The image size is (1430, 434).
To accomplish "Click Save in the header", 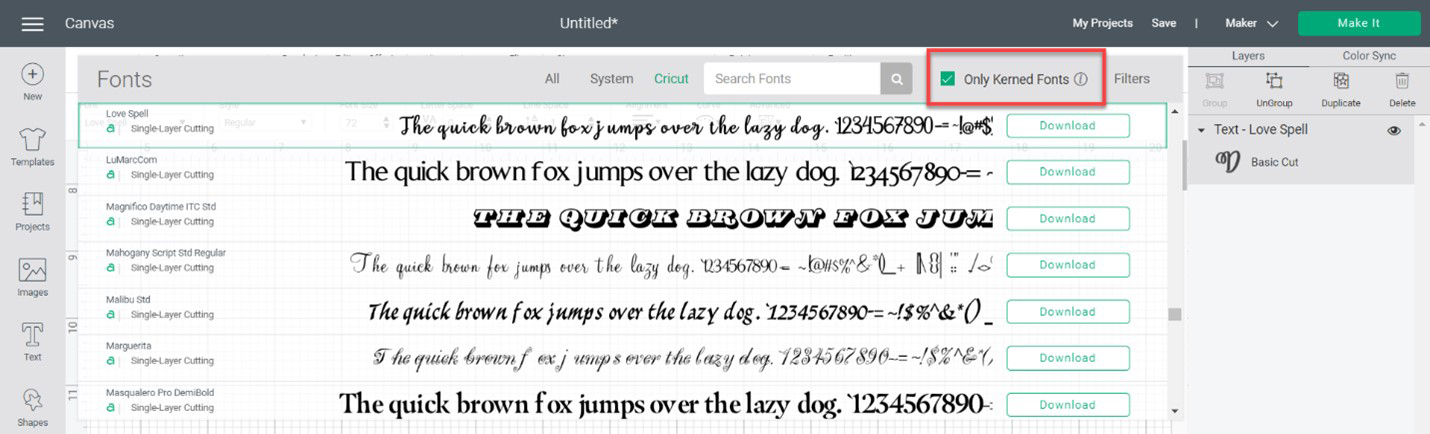I will click(x=1164, y=23).
